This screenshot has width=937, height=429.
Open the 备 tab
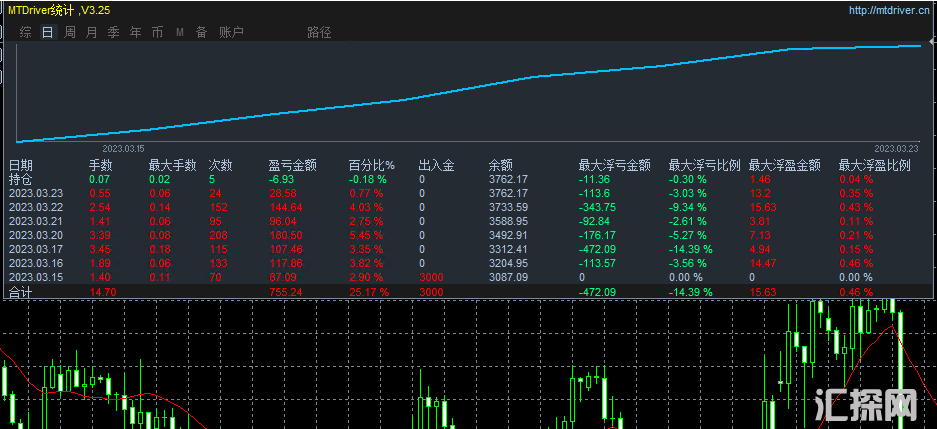201,32
